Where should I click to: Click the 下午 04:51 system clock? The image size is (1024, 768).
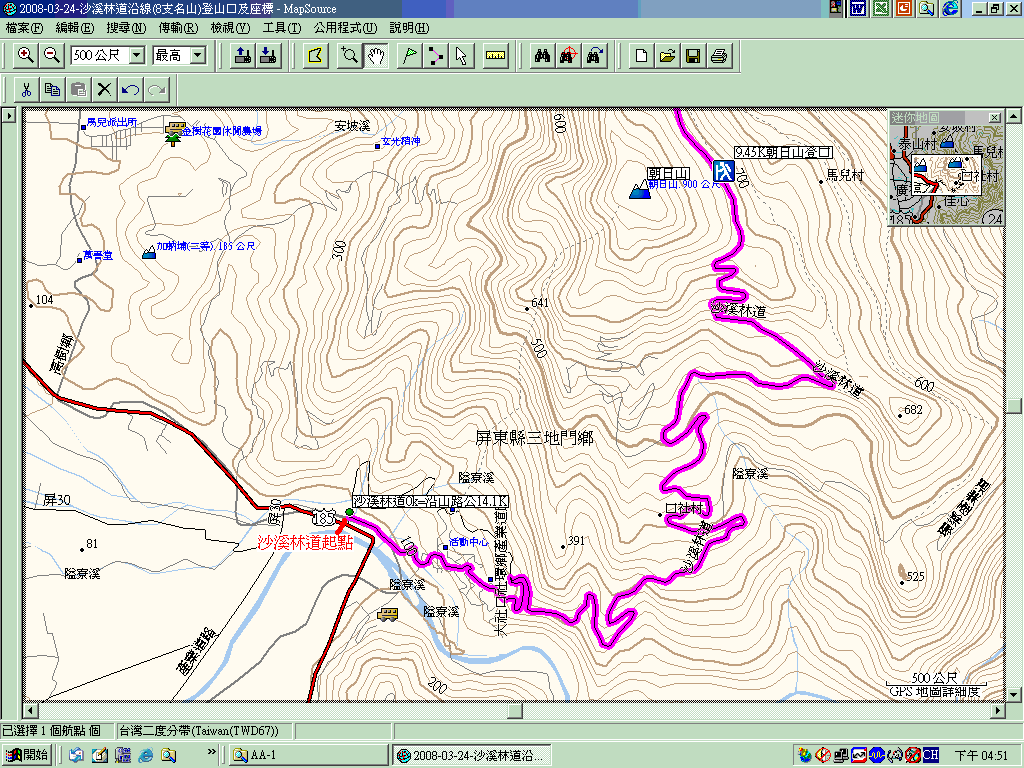(981, 756)
